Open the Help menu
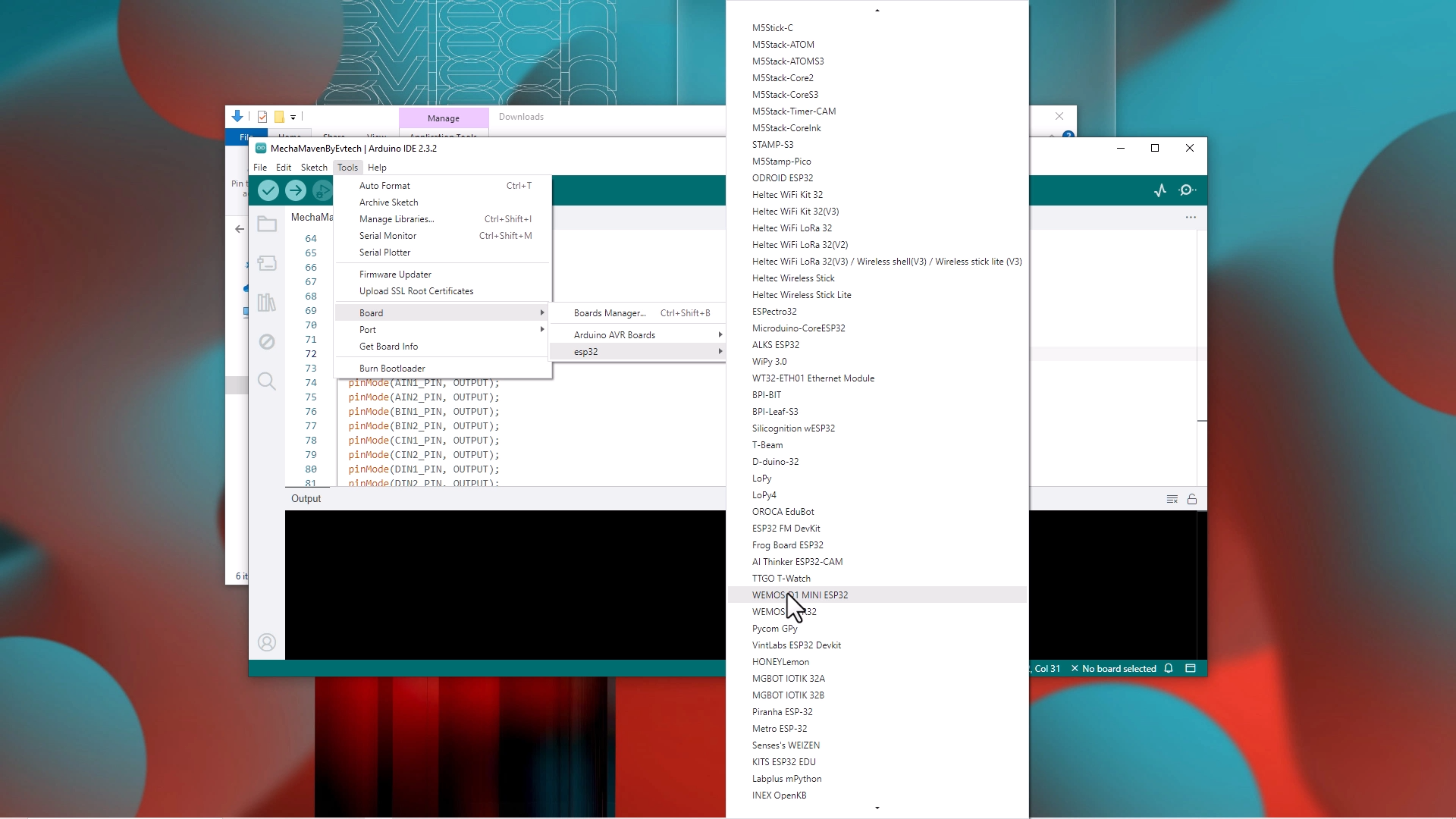 [377, 168]
